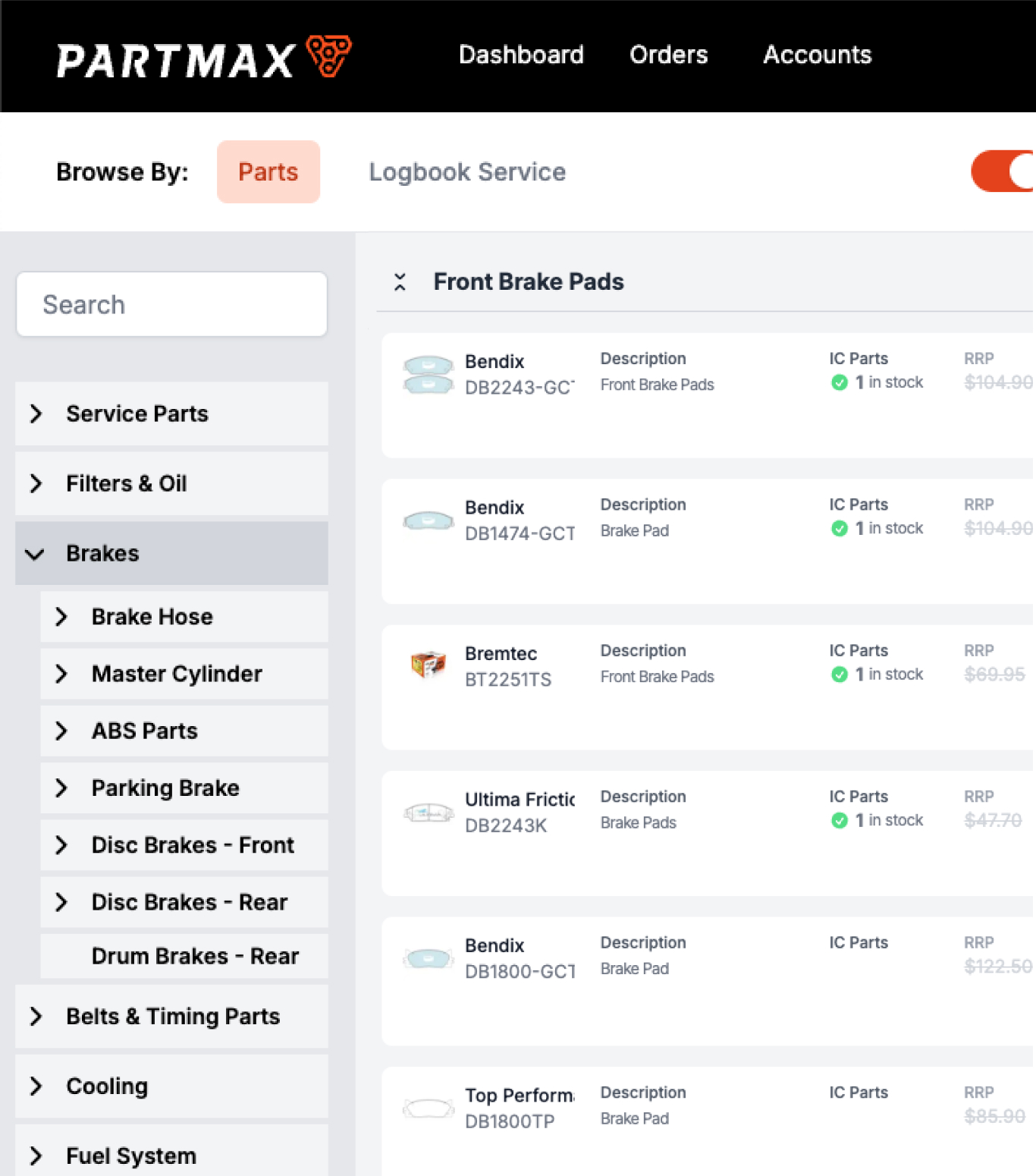Click the in-stock indicator for Ultima Friction DB2243K
Screen dimensions: 1036x1176
coord(840,820)
